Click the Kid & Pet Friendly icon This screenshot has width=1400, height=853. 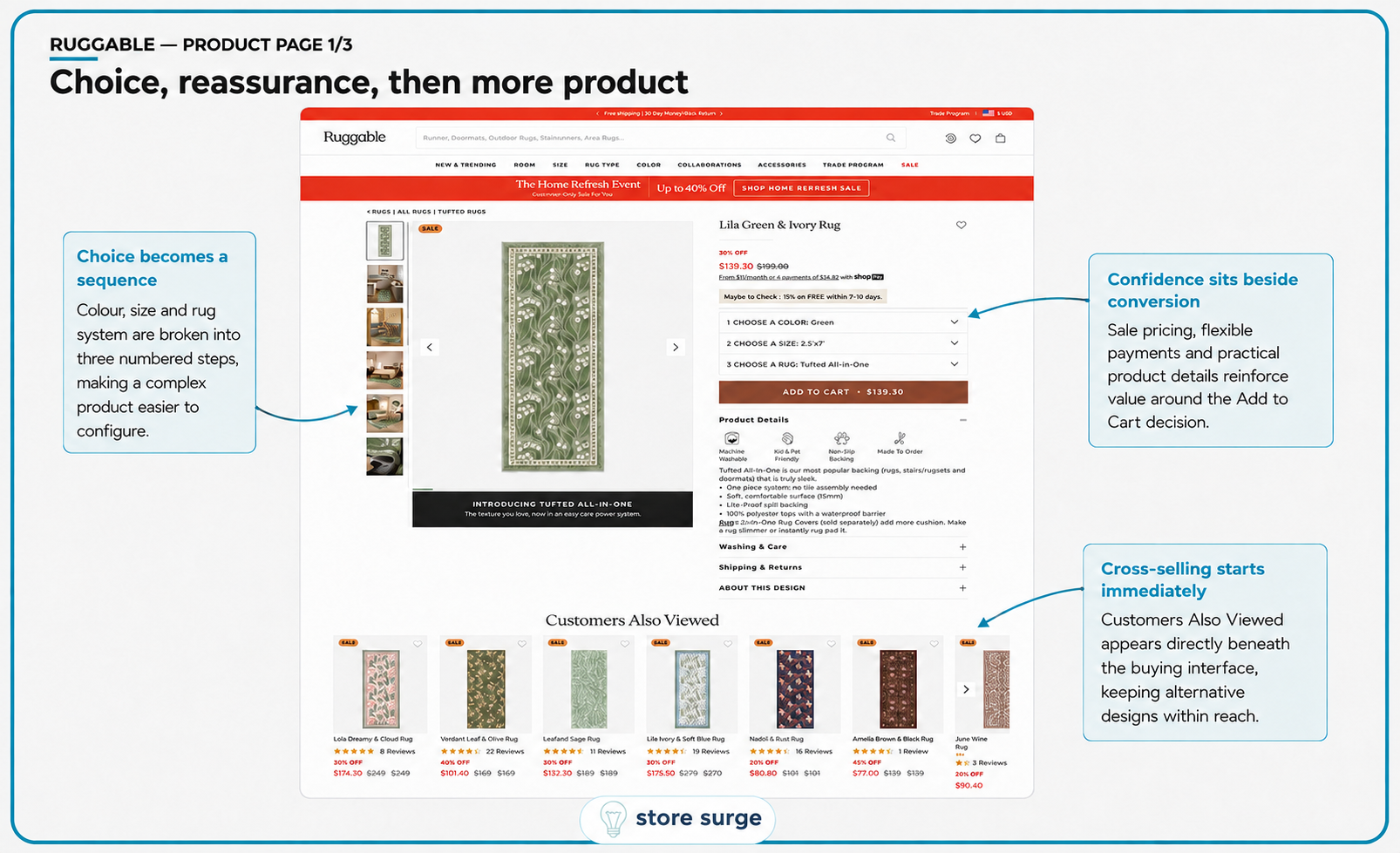787,439
